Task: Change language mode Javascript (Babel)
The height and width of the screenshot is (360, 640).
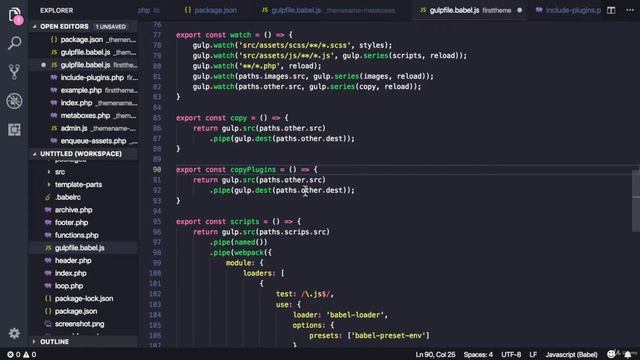Action: tap(571, 354)
